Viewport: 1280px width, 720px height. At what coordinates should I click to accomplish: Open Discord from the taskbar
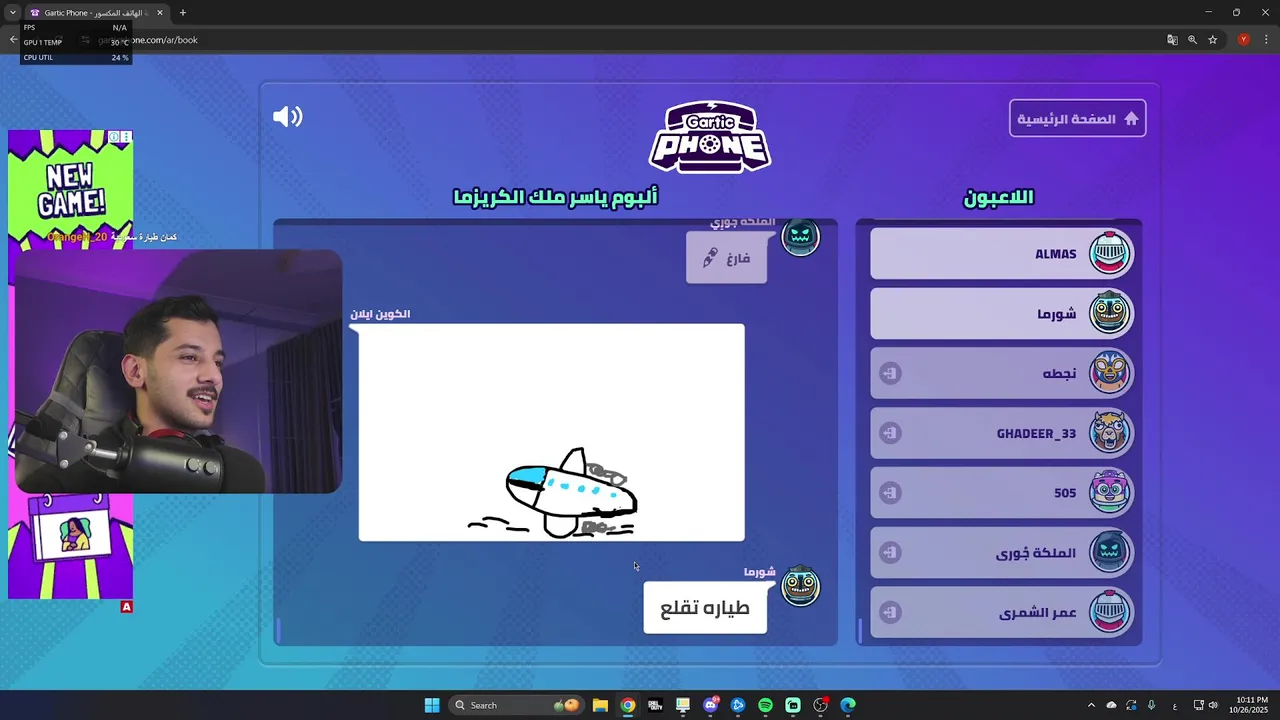711,705
